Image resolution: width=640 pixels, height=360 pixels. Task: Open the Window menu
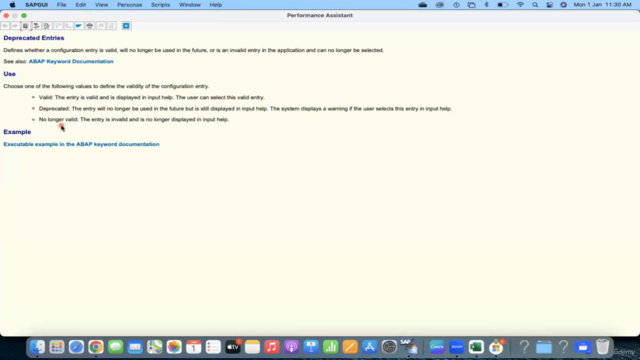190,5
